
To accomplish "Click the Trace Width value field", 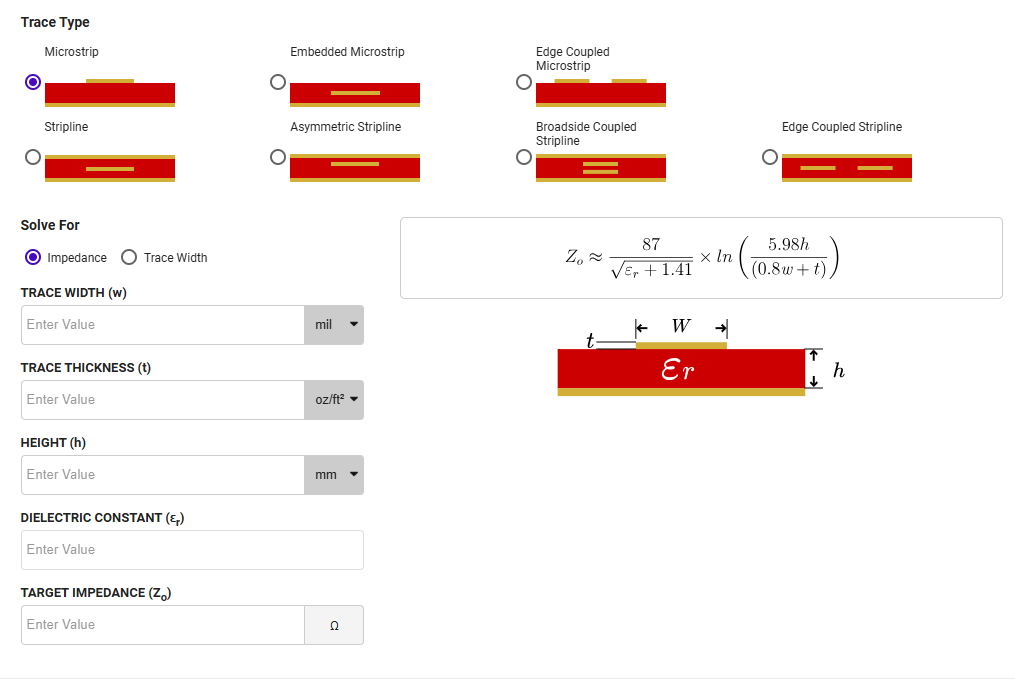I will coord(162,325).
